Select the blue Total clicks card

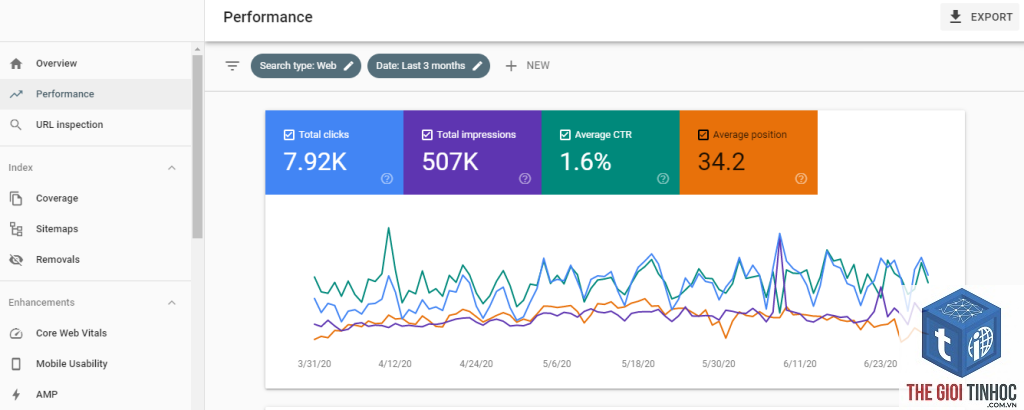tap(334, 153)
